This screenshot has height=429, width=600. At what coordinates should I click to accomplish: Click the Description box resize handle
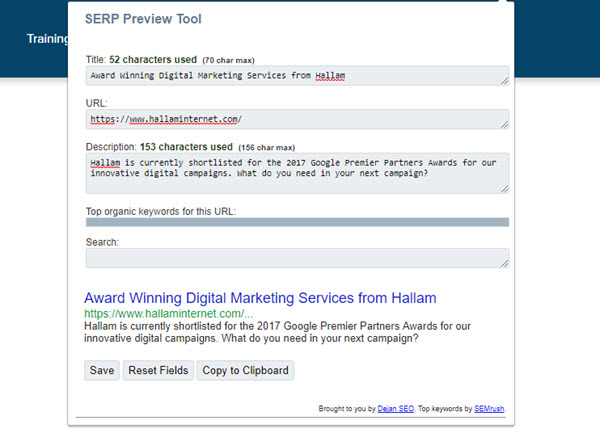[x=504, y=188]
